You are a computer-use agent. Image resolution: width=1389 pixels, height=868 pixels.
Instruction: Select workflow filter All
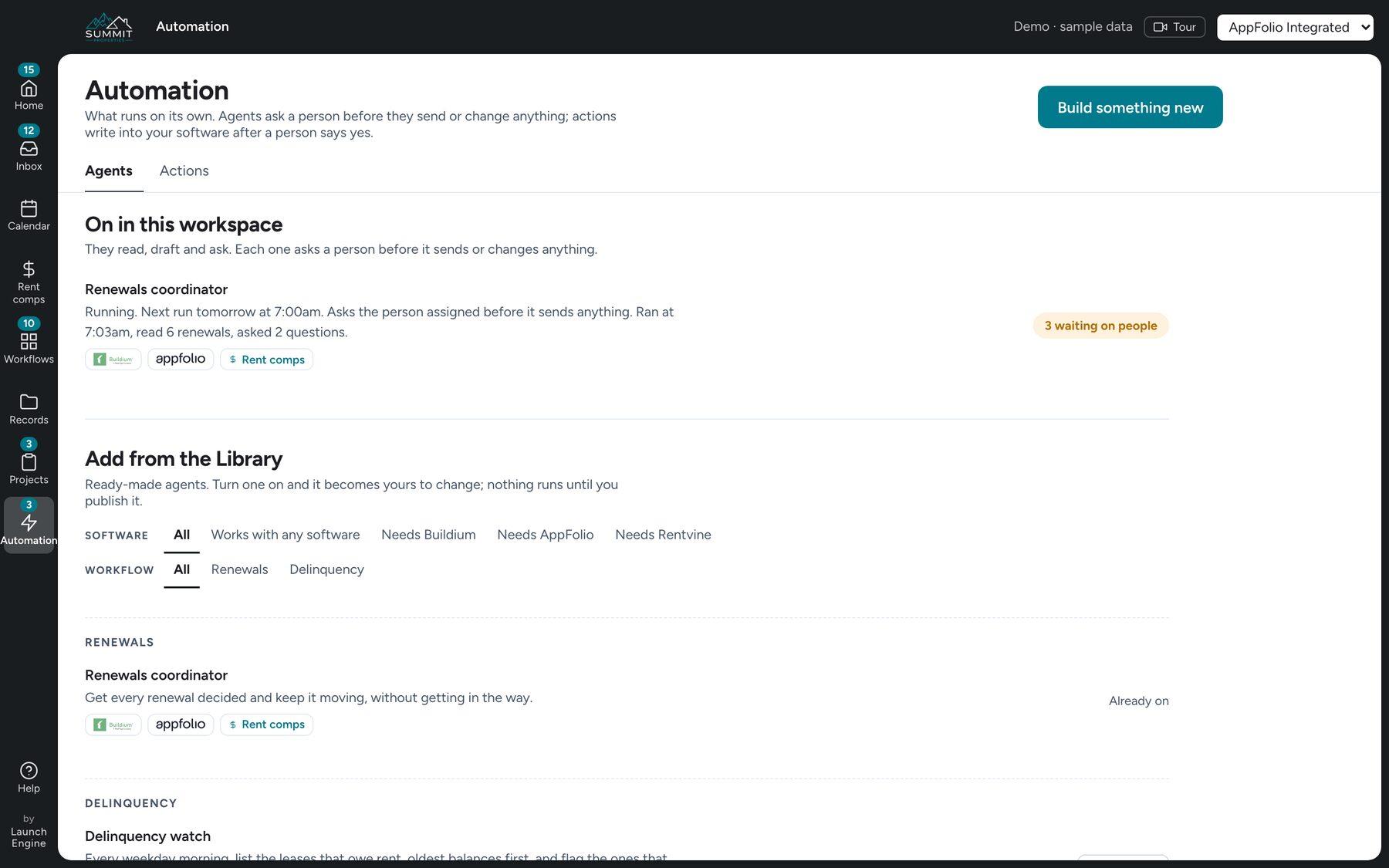pyautogui.click(x=181, y=569)
